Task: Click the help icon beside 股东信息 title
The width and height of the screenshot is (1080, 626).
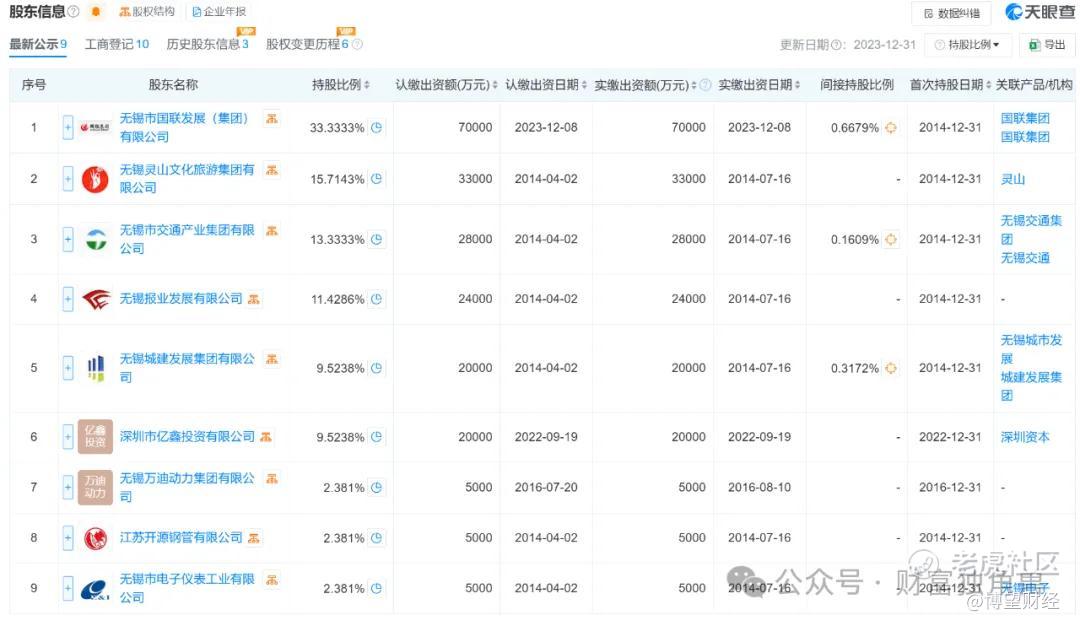Action: [74, 12]
